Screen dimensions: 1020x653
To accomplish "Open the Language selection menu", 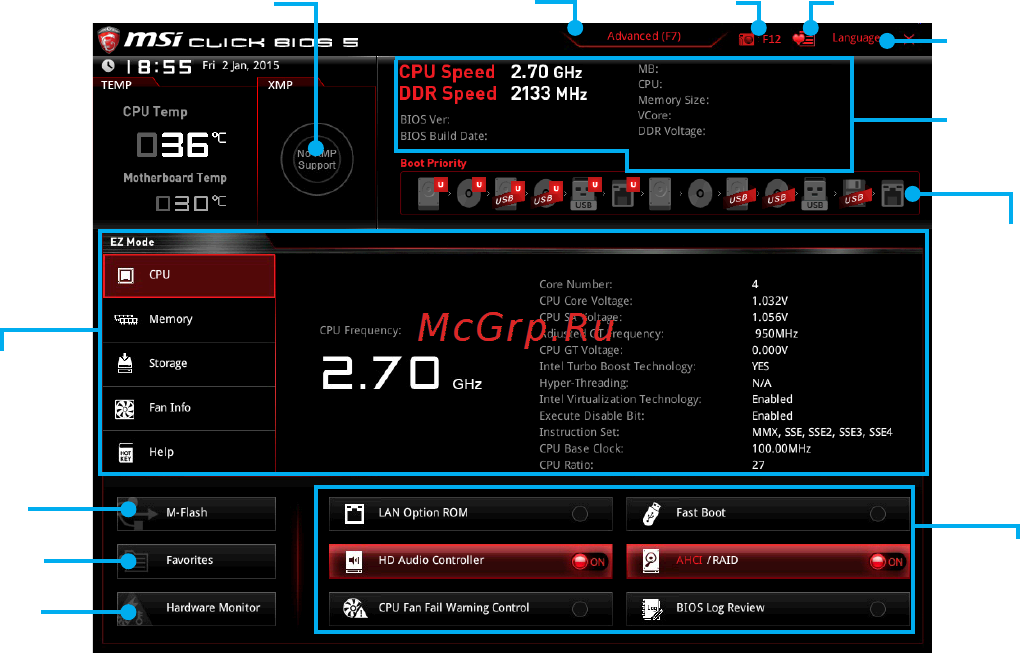I will click(855, 38).
